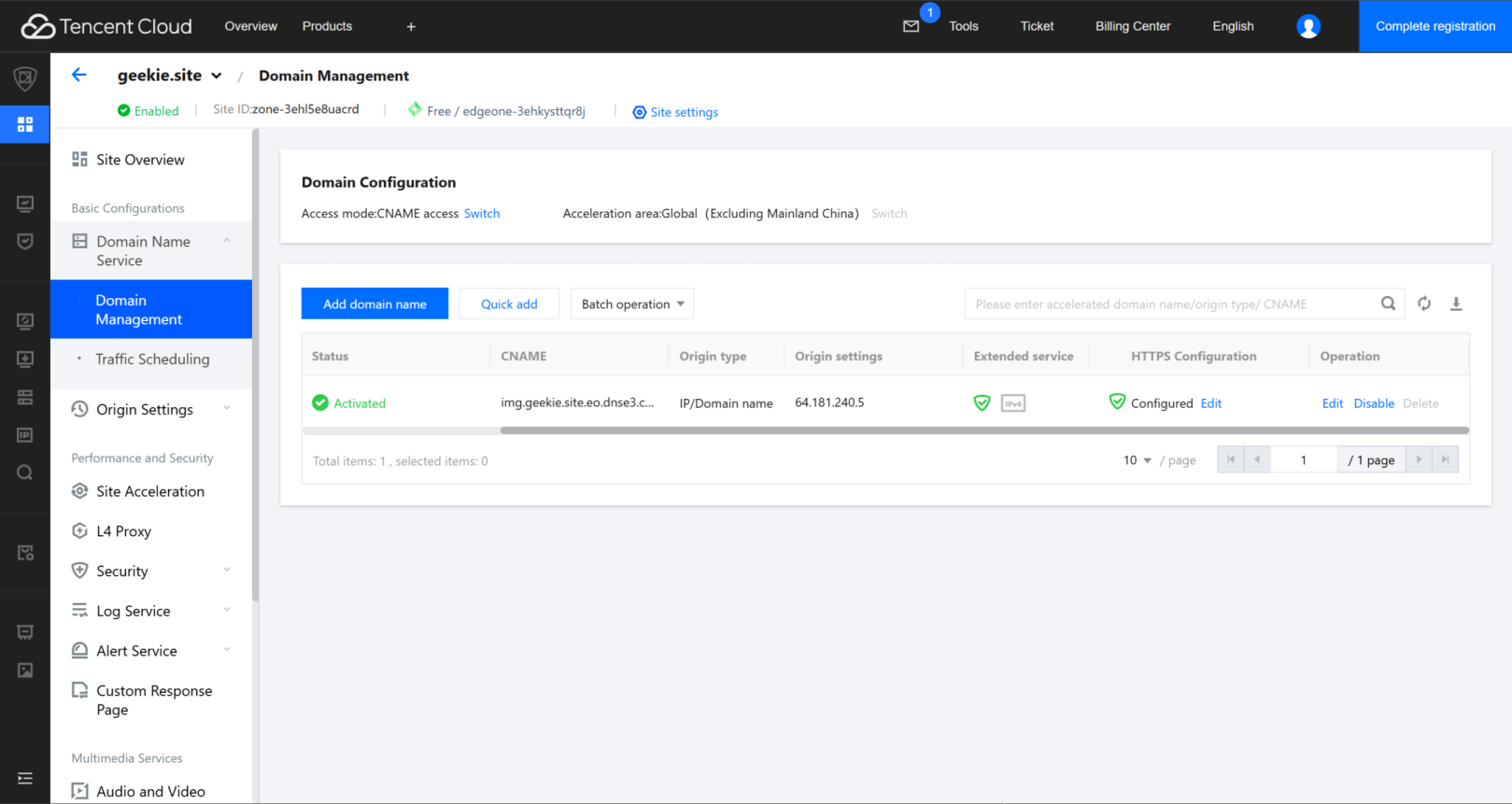This screenshot has height=804, width=1512.
Task: Click the IPv6 extended service icon
Action: [x=1012, y=403]
